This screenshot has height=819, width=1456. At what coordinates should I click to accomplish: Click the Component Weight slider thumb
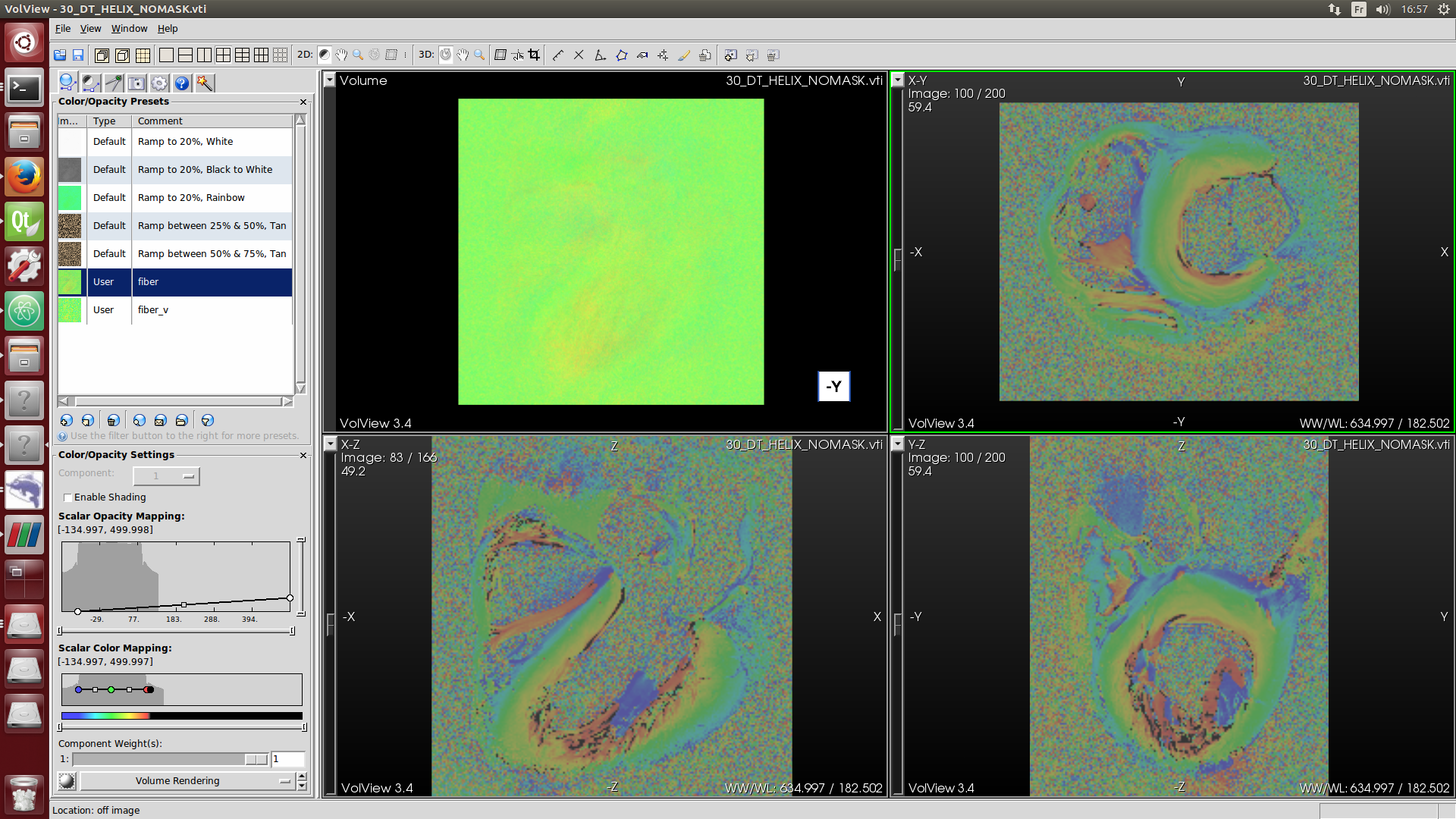pyautogui.click(x=256, y=759)
